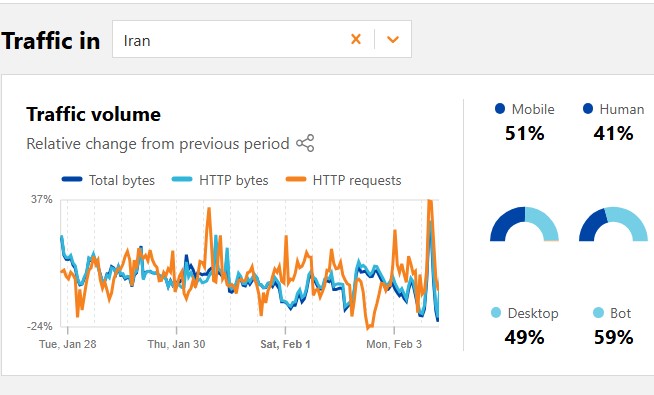
Task: Toggle the Total bytes legend series
Action: (108, 180)
